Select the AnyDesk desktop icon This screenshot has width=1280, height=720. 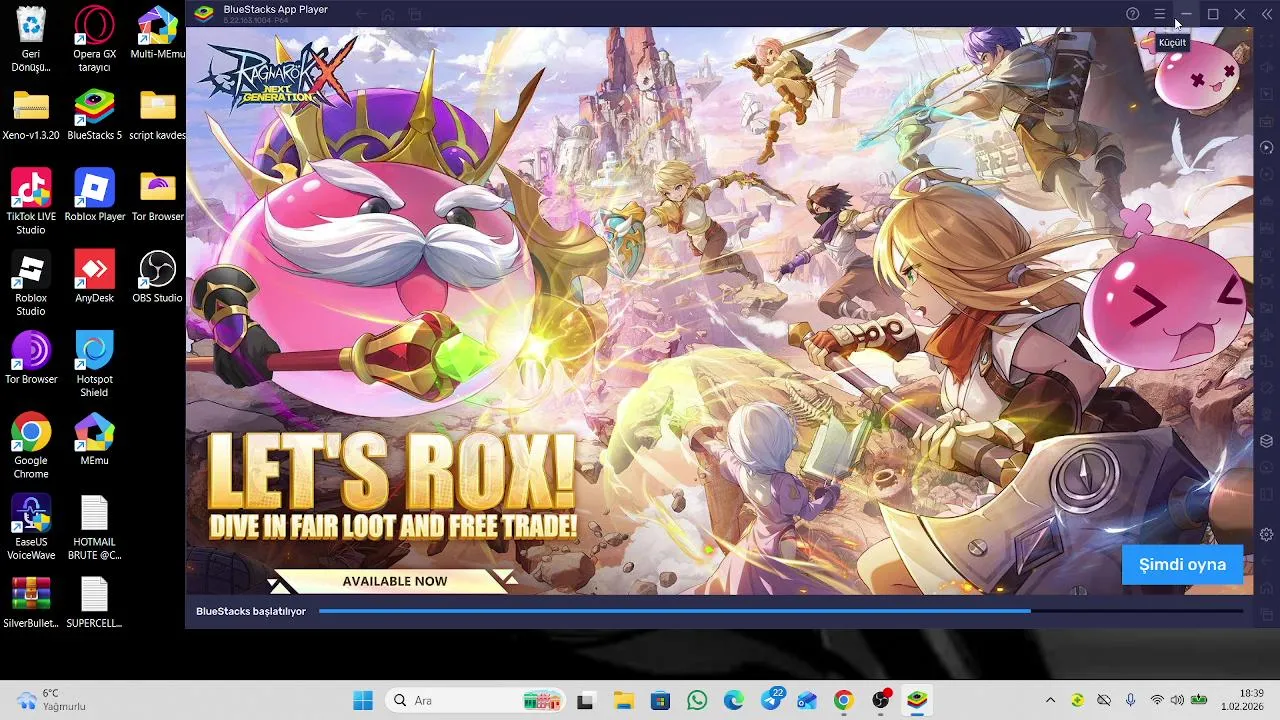94,277
